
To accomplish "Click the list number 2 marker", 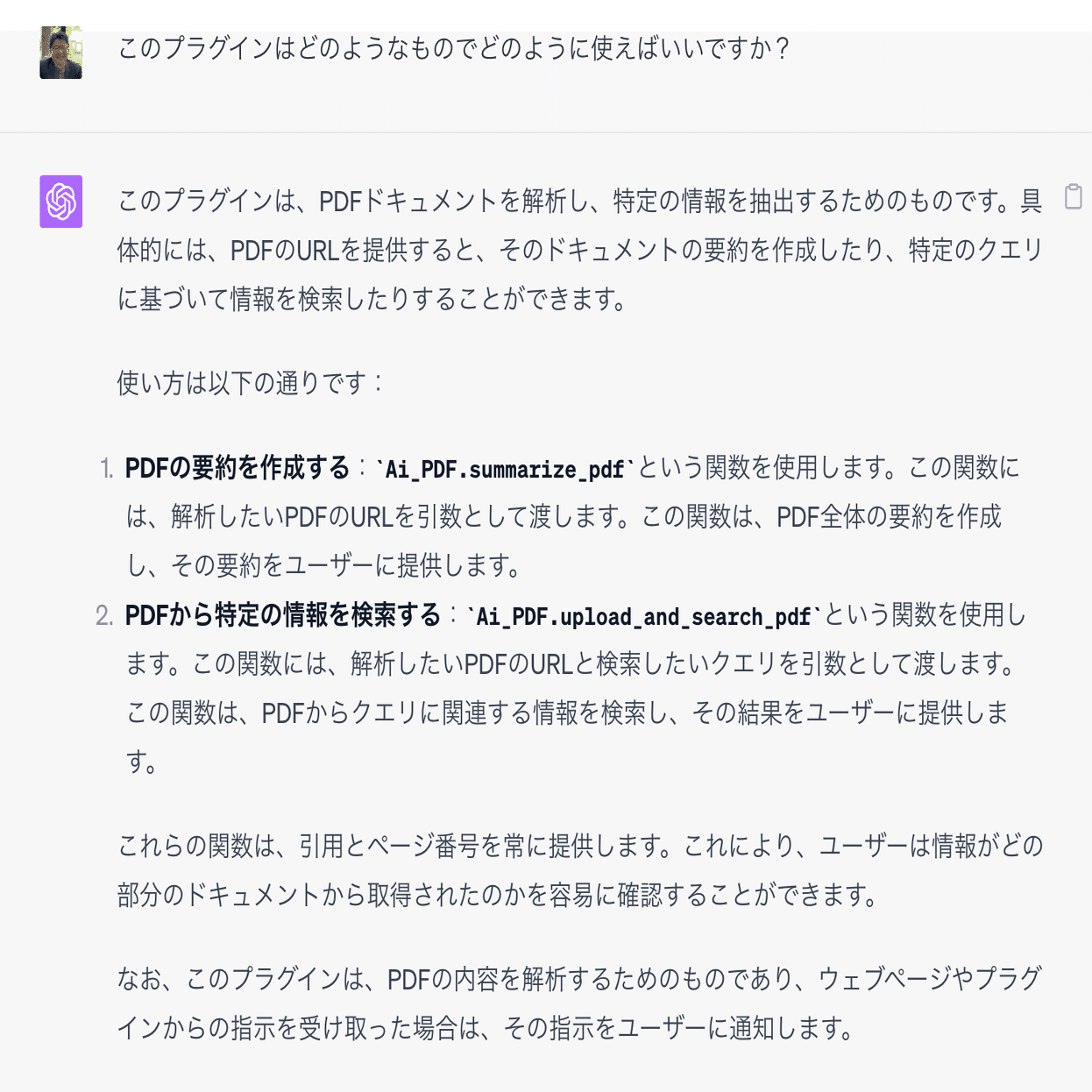I will pos(105,615).
